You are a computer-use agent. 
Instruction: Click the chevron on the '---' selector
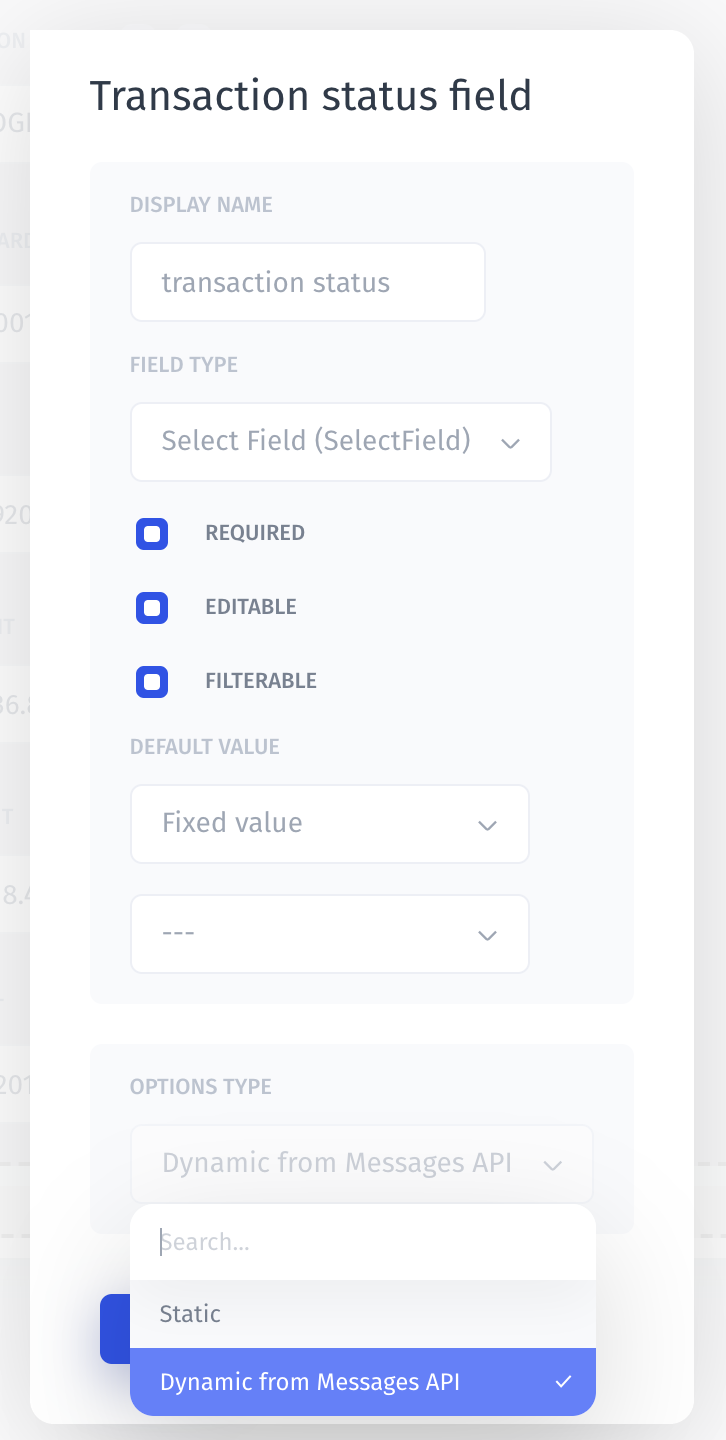487,935
